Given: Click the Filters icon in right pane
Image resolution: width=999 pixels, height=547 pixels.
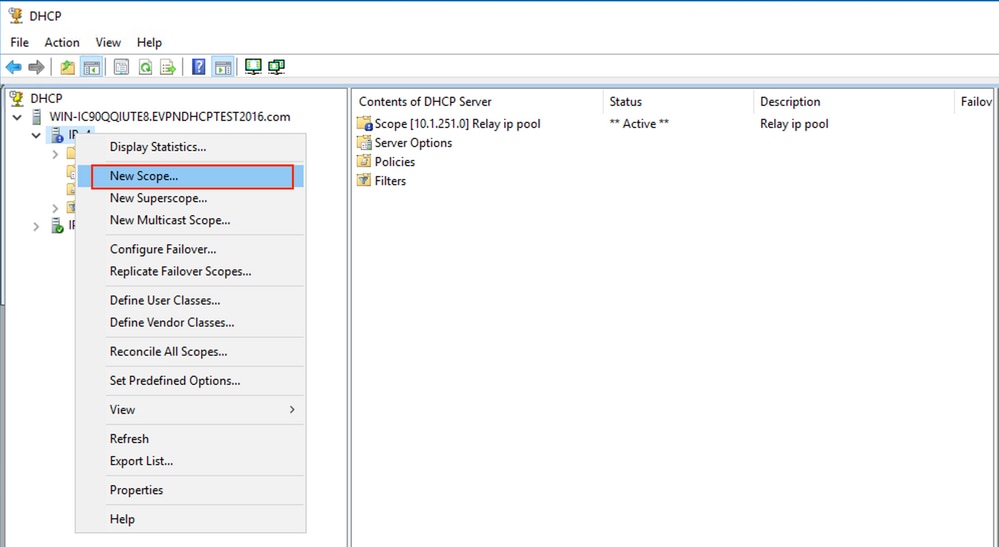Looking at the screenshot, I should coord(364,180).
